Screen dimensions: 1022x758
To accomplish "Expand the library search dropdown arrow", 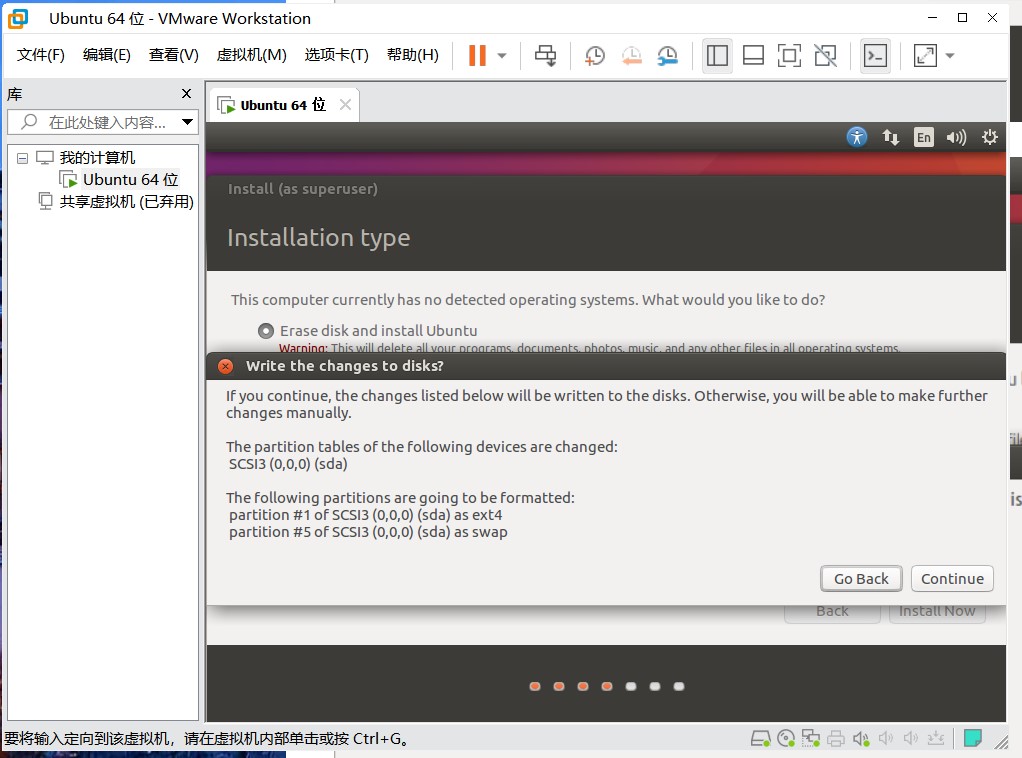I will tap(187, 122).
